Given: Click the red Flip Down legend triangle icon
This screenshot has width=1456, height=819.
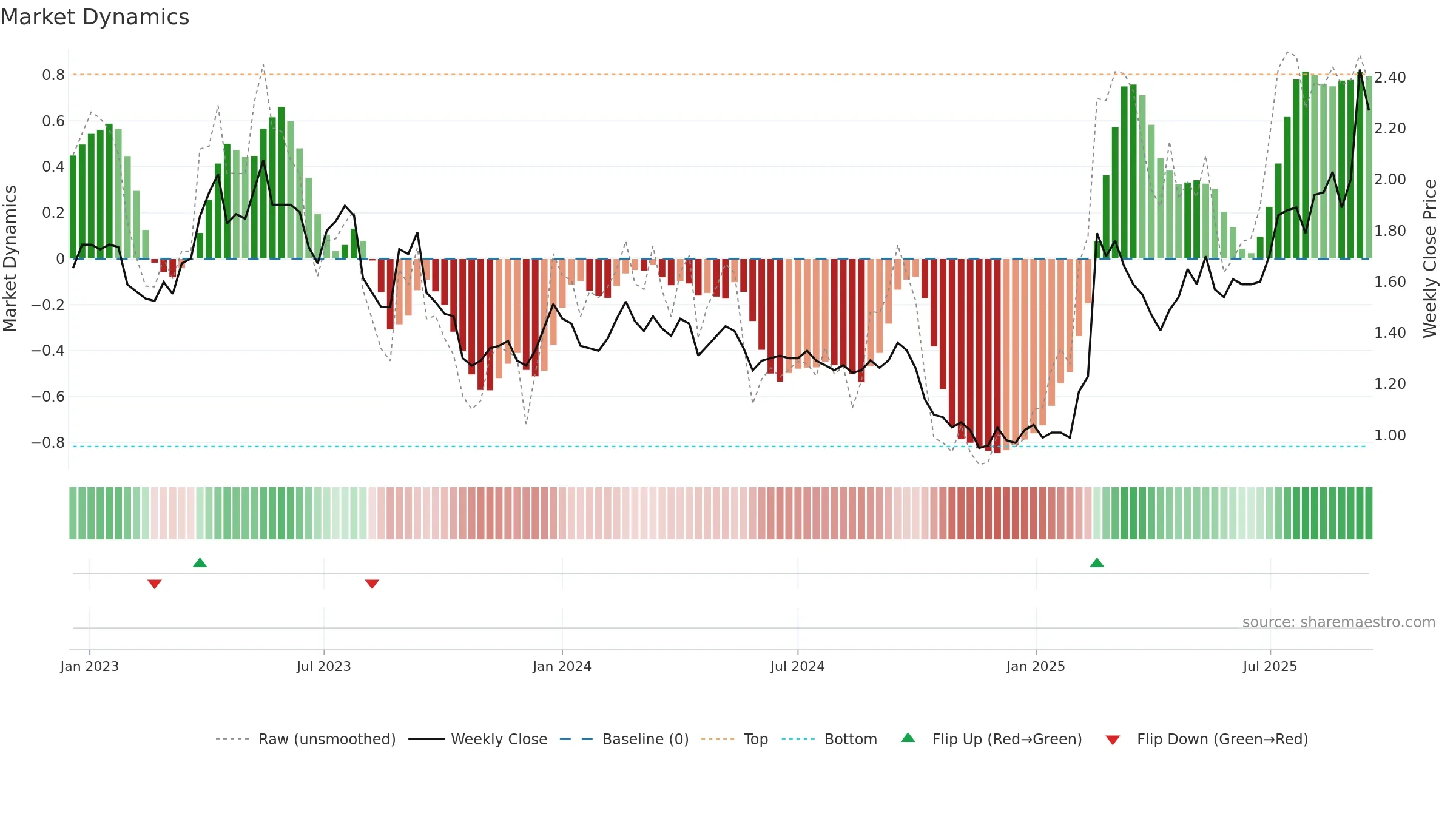Looking at the screenshot, I should (1113, 740).
